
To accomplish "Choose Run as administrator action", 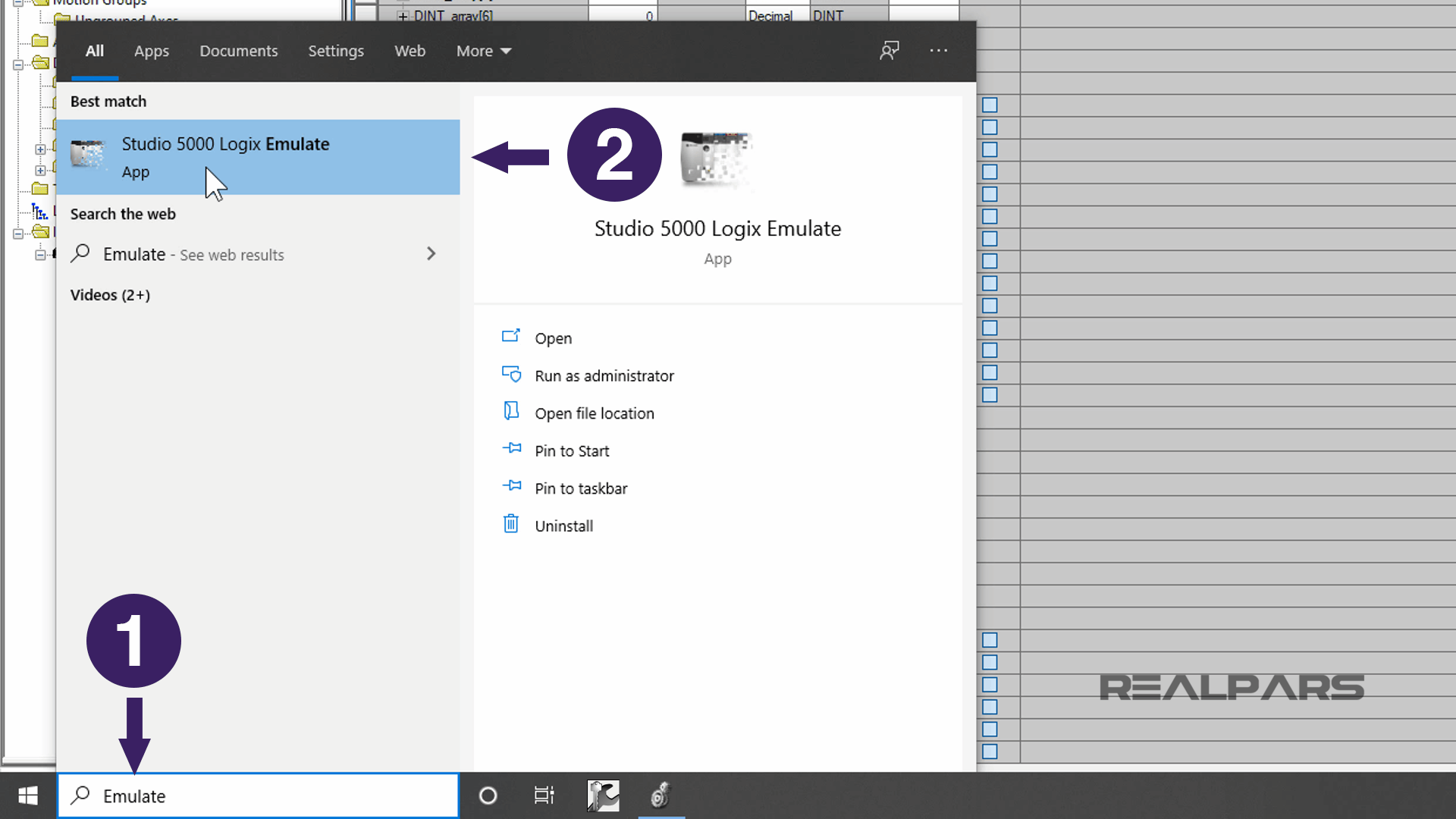I will click(604, 376).
